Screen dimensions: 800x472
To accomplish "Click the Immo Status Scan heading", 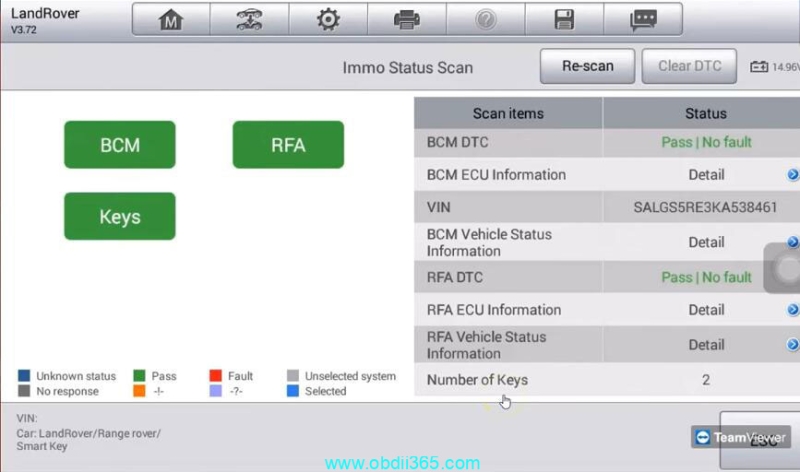I will click(x=408, y=67).
